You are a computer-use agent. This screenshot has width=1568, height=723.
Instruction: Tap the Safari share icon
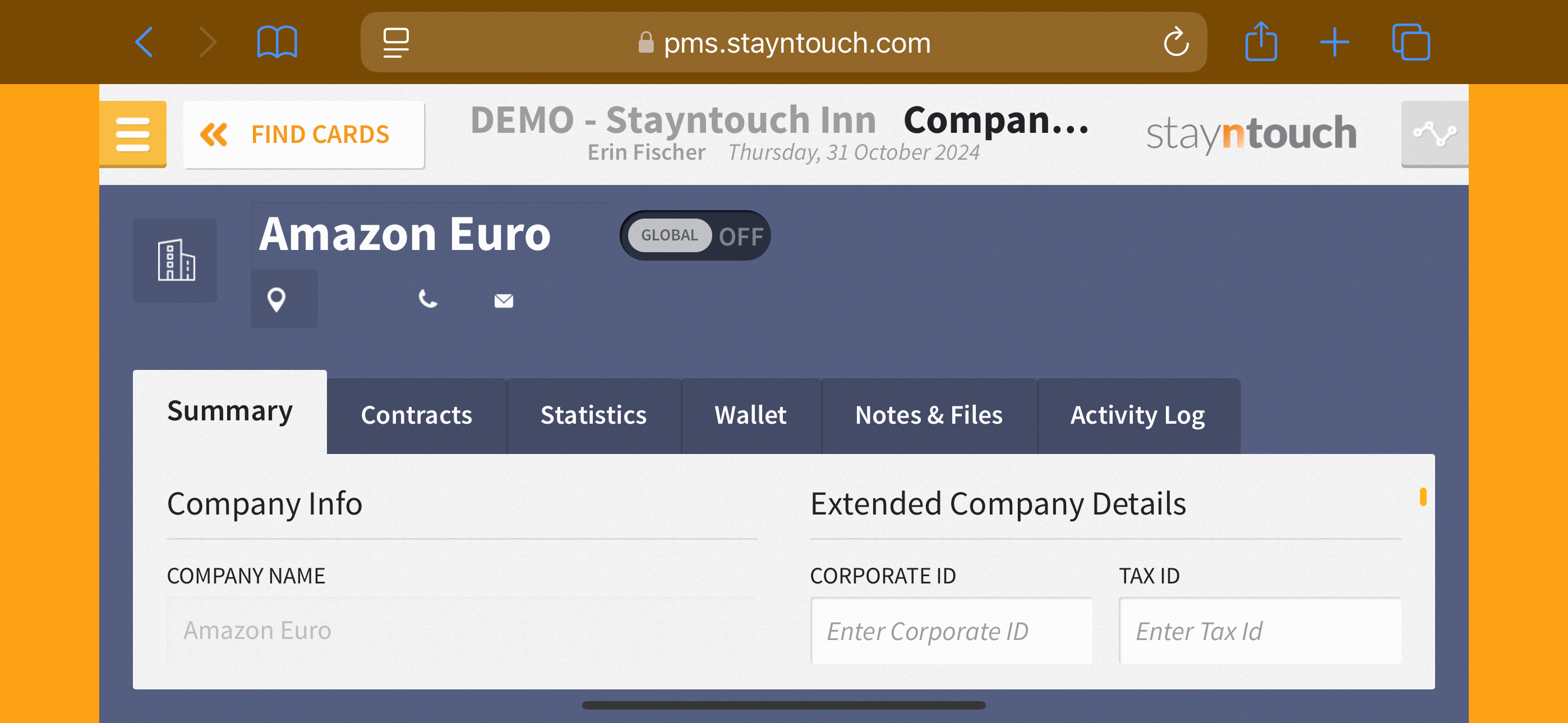[x=1261, y=43]
